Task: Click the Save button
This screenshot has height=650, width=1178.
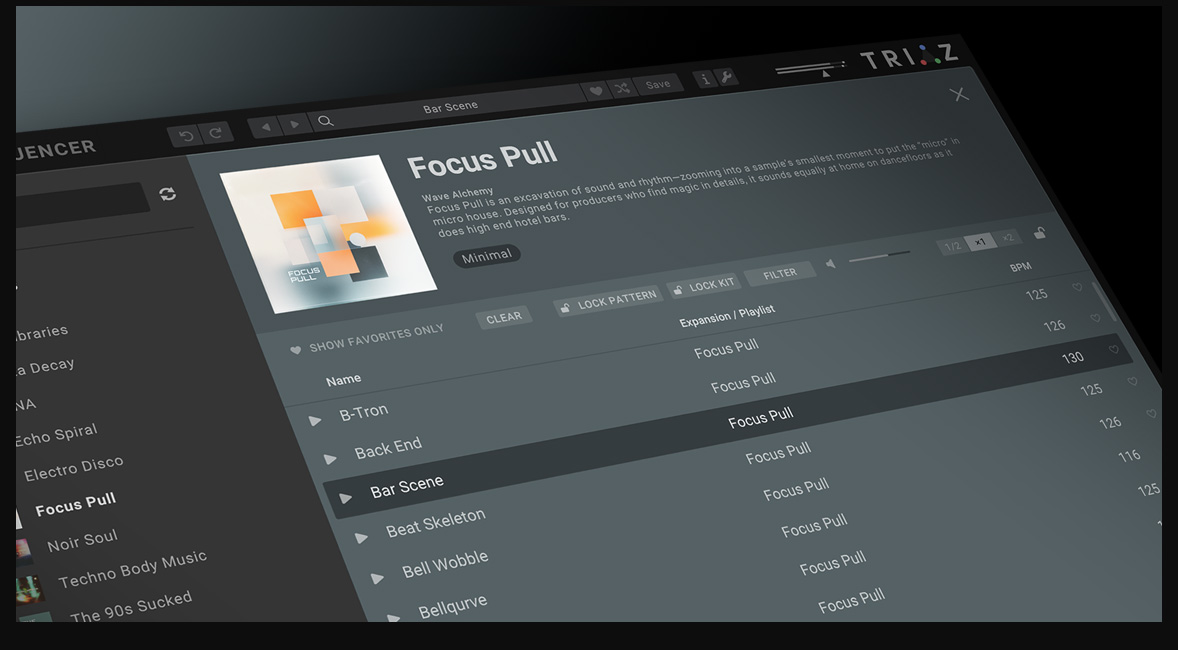Action: (658, 84)
